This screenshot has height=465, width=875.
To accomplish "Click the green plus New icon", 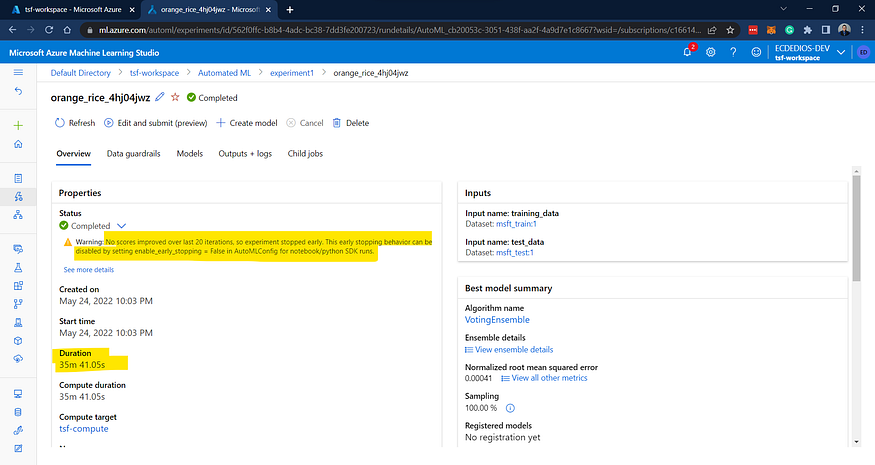I will (x=18, y=125).
